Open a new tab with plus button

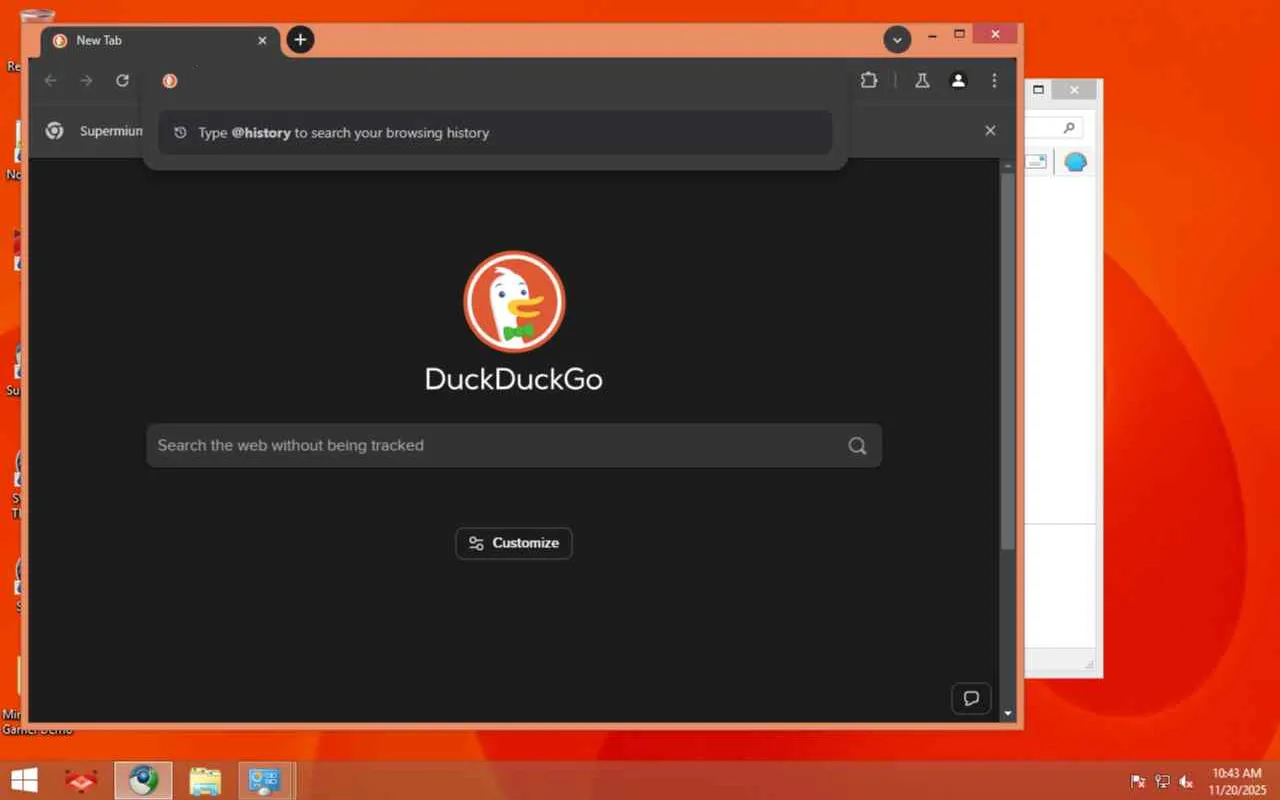point(300,40)
